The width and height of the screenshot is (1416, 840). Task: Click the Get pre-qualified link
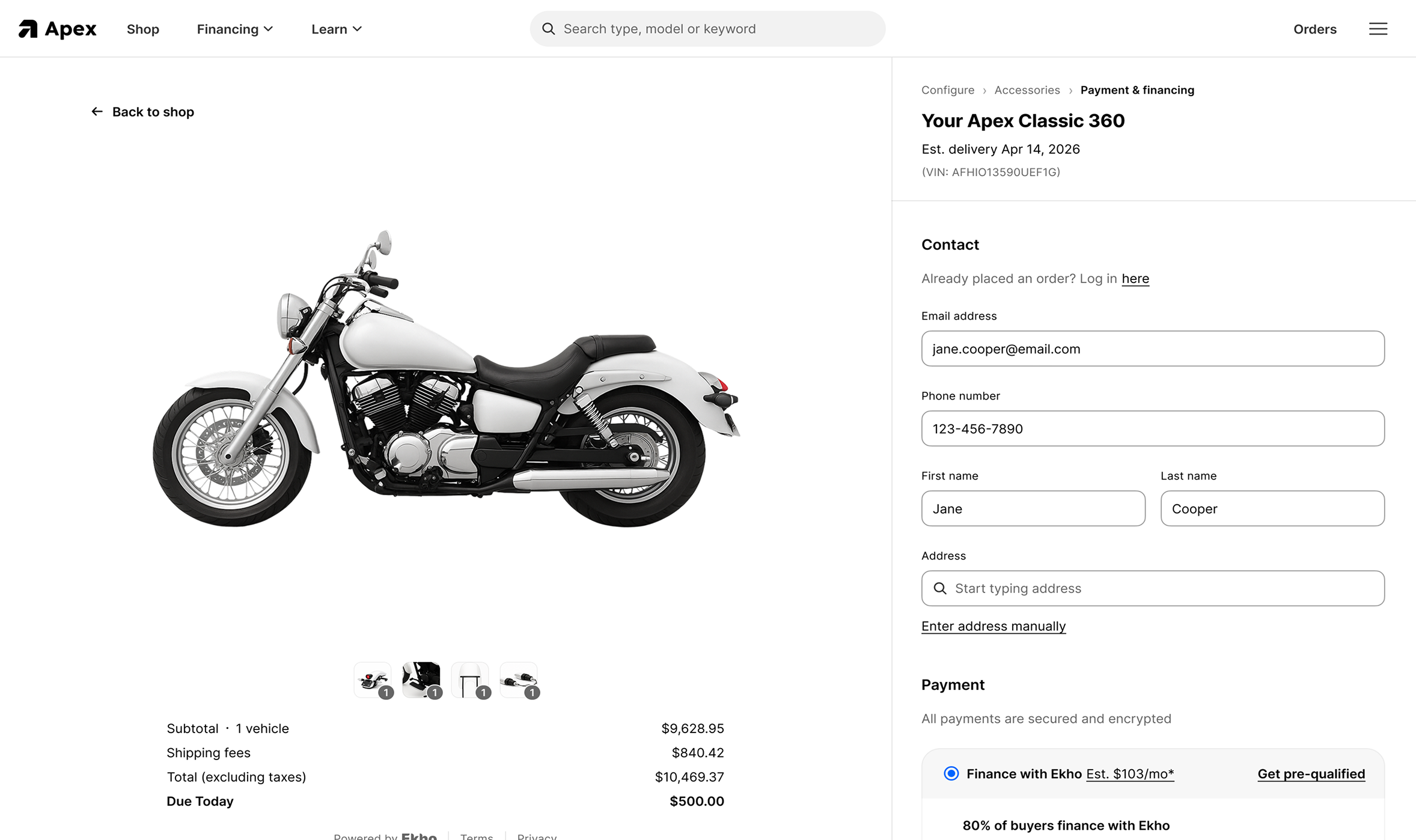(1311, 774)
